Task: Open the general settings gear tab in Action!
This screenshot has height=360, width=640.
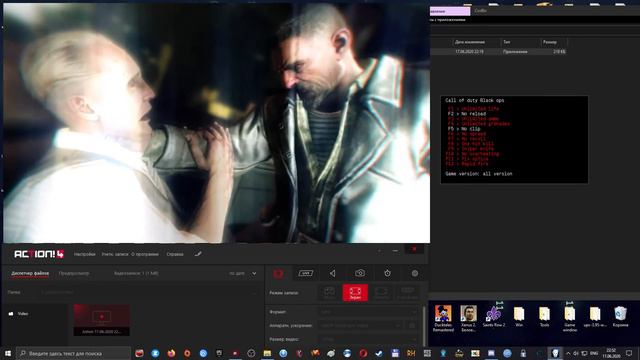Action: [x=415, y=273]
